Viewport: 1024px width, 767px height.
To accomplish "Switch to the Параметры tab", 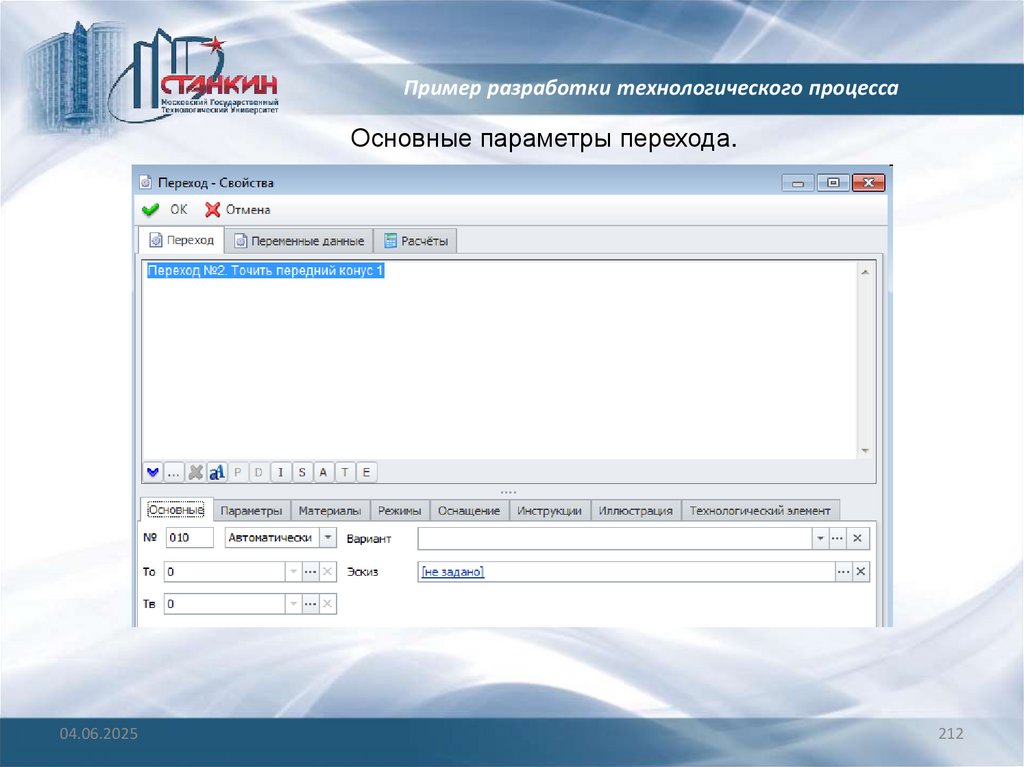I will click(x=251, y=511).
